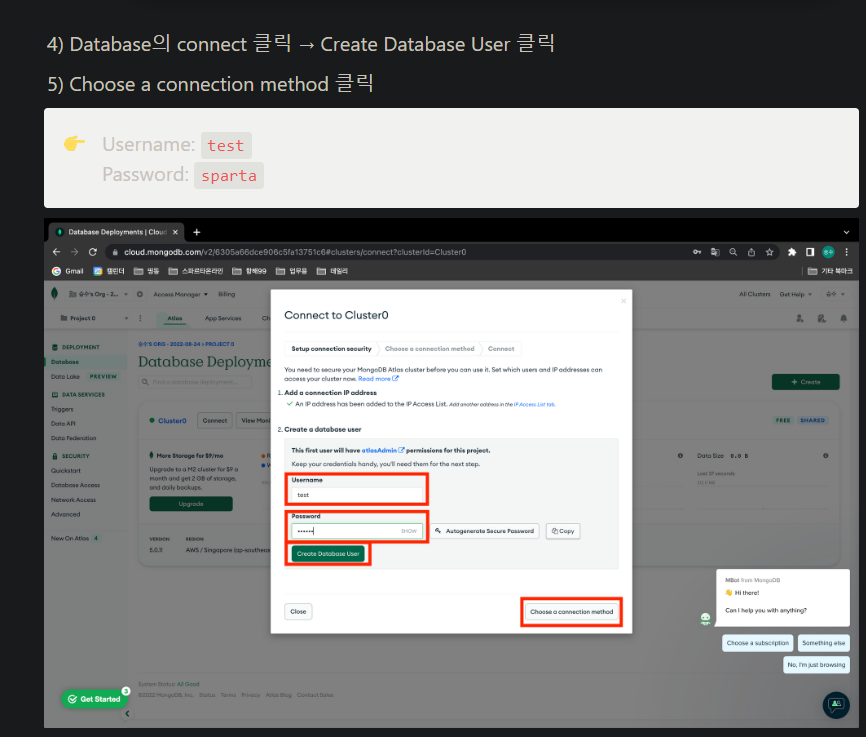Click the Username input field
Screen dimensions: 866x737
(x=357, y=495)
